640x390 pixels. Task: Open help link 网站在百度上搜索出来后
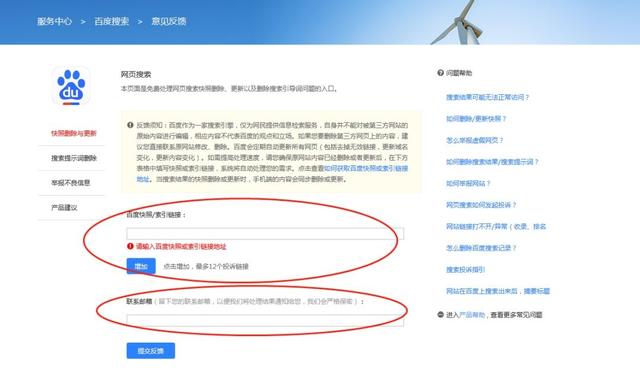498,291
